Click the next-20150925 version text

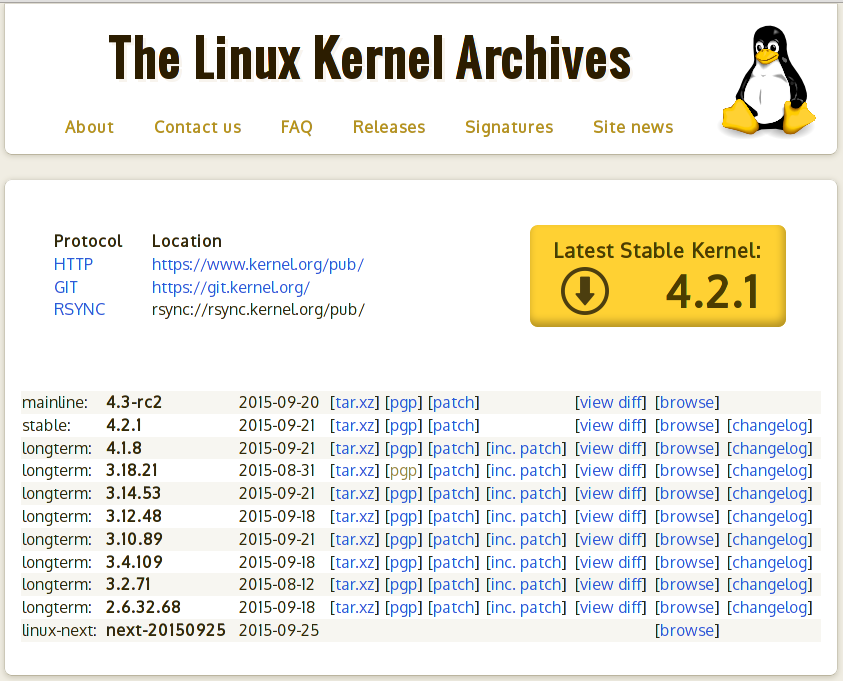point(166,630)
